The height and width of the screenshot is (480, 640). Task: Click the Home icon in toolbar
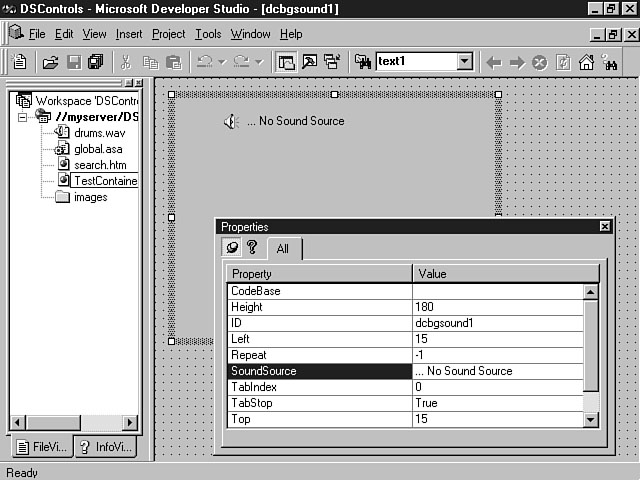(586, 62)
